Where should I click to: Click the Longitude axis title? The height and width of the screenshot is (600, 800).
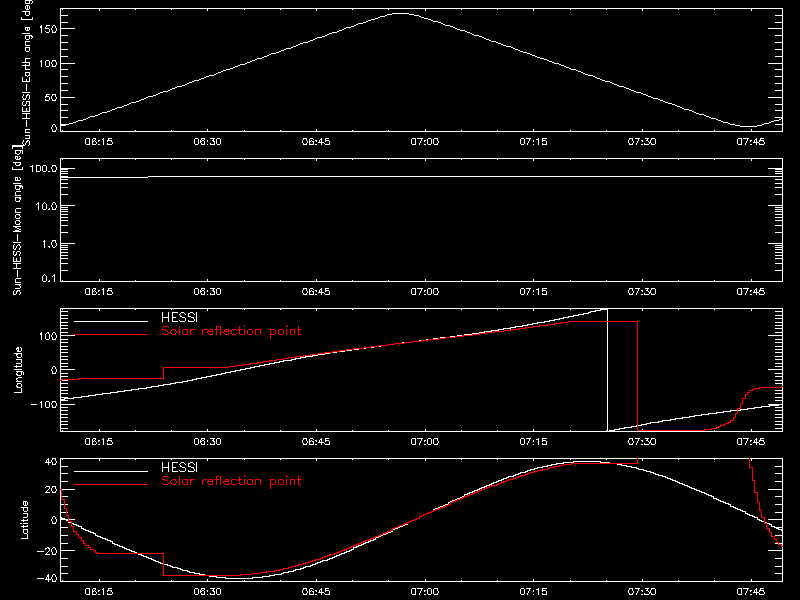[x=18, y=370]
